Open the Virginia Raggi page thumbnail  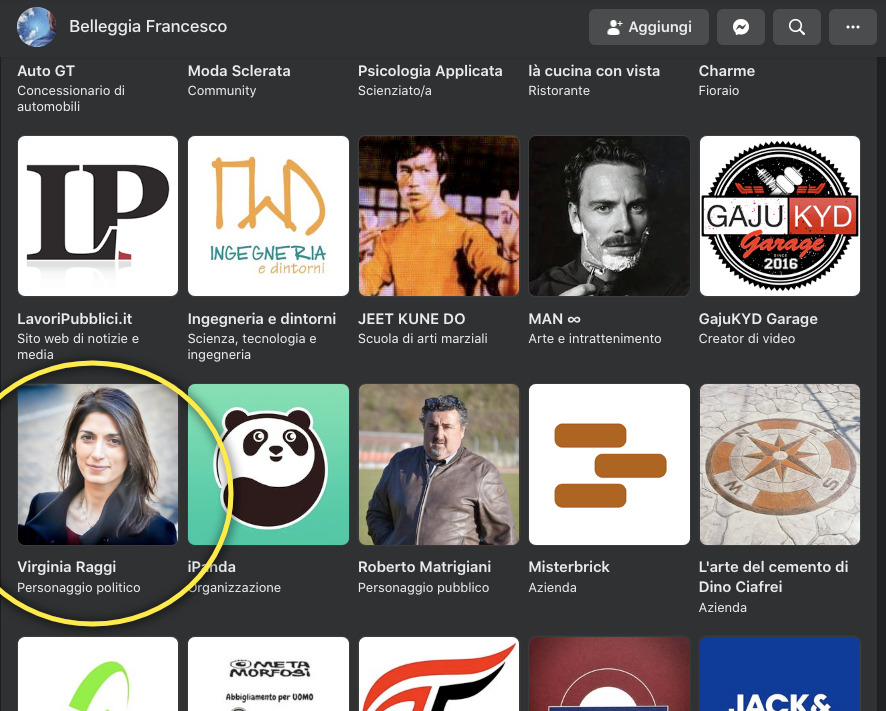click(98, 464)
